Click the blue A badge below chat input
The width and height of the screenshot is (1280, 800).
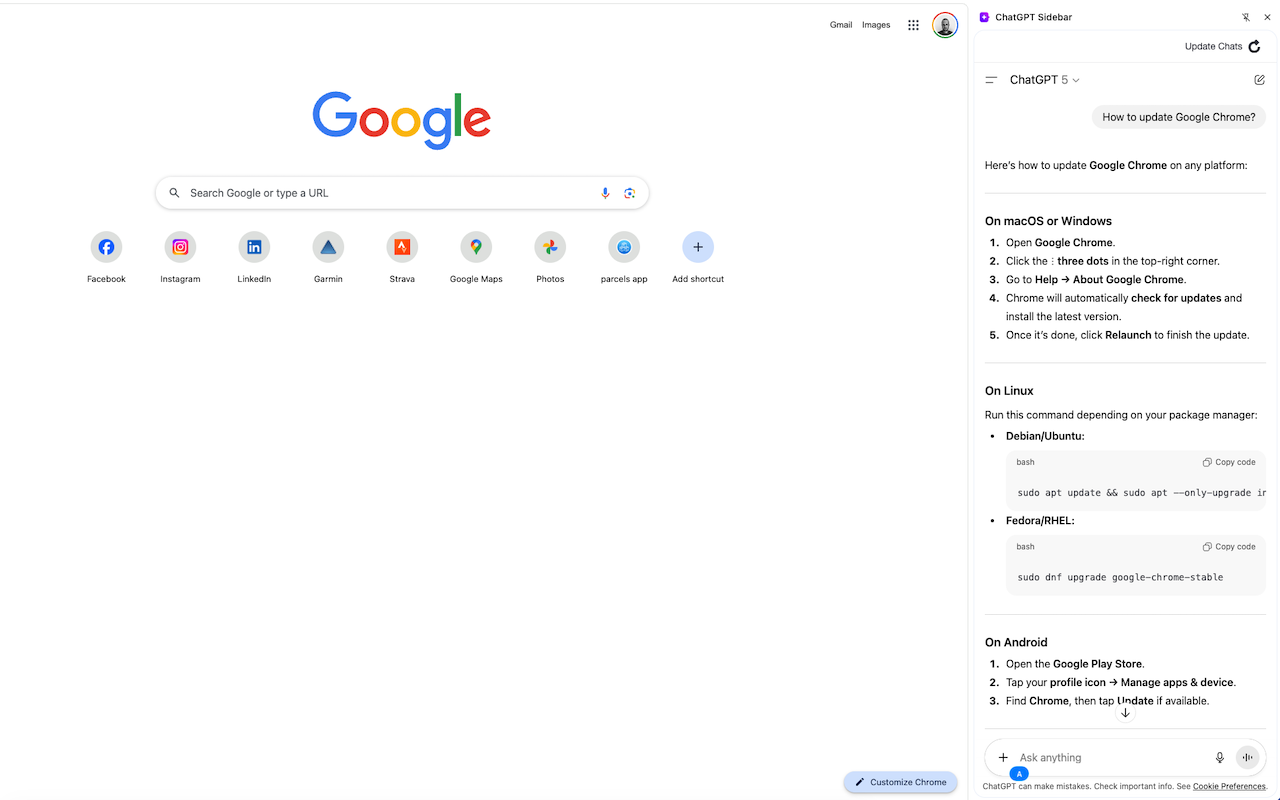tap(1019, 774)
